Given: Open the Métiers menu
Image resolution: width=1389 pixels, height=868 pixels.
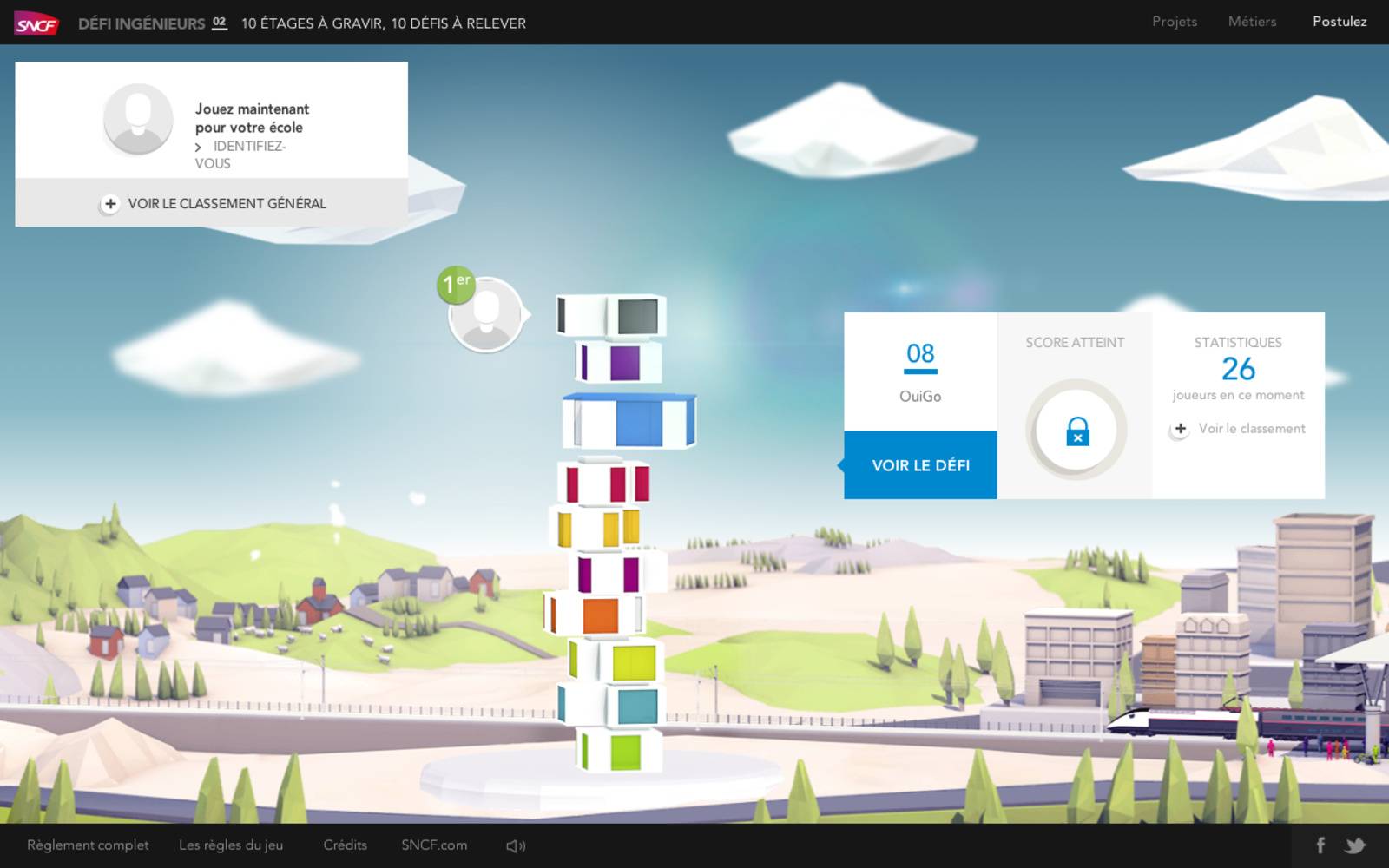Looking at the screenshot, I should [1252, 22].
